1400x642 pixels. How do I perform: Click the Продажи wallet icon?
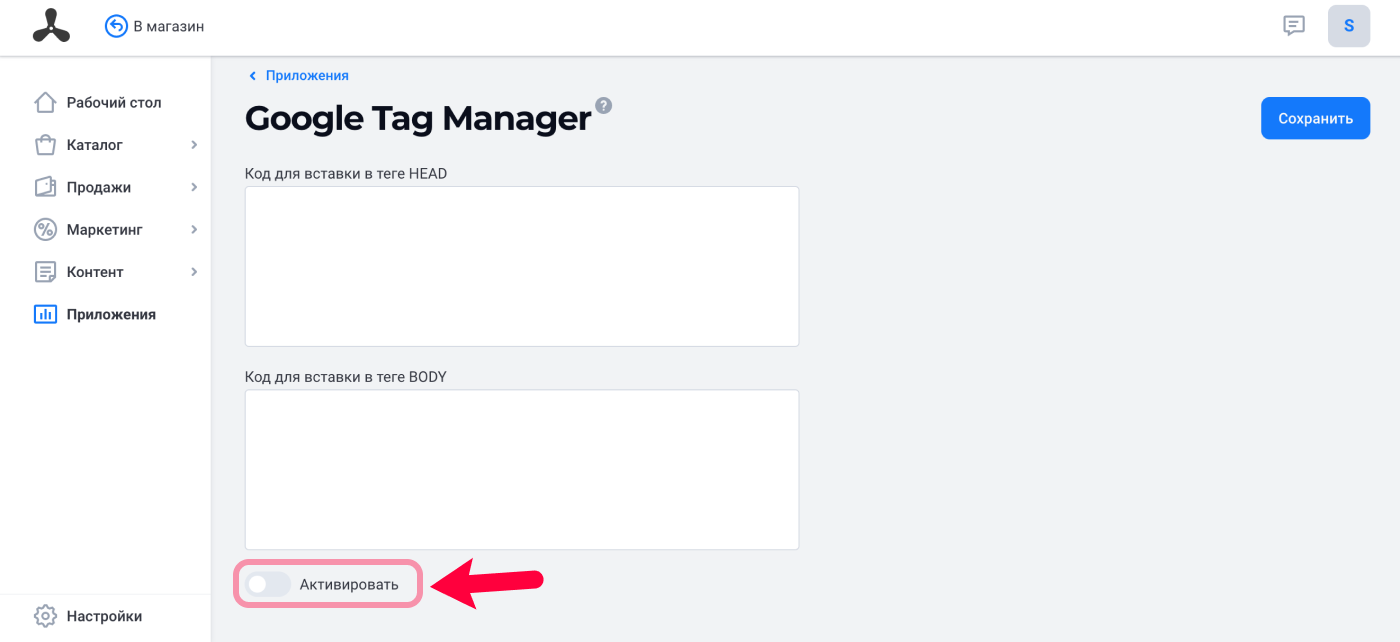pyautogui.click(x=45, y=187)
